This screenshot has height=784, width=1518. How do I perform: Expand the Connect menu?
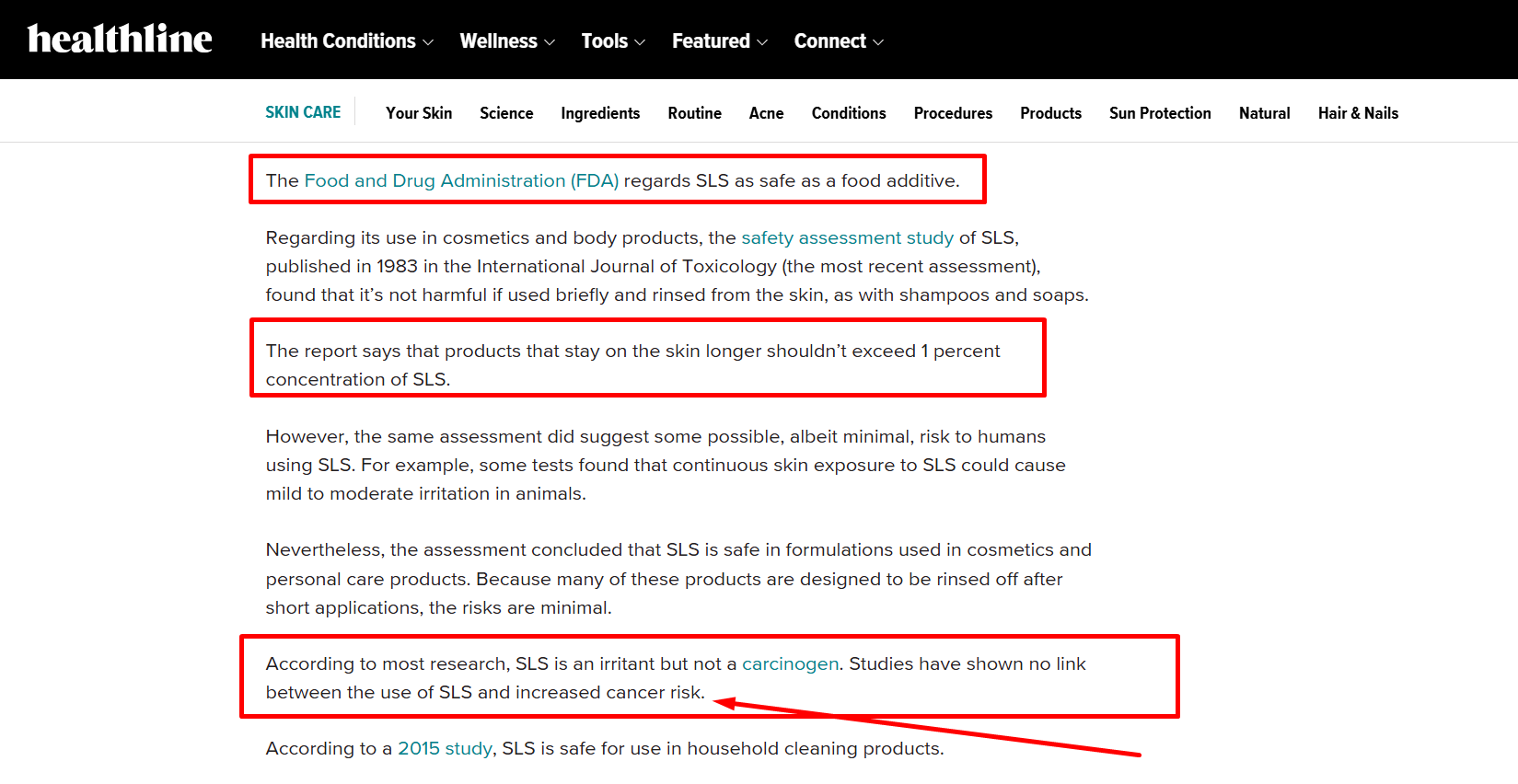839,41
